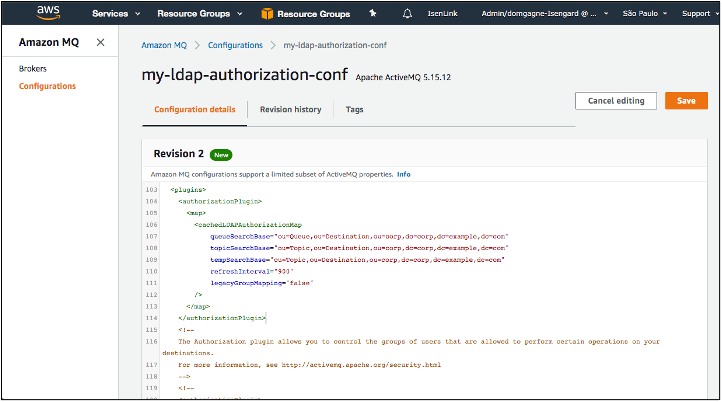Click the refreshInterval="300" line
The image size is (722, 402).
252,271
